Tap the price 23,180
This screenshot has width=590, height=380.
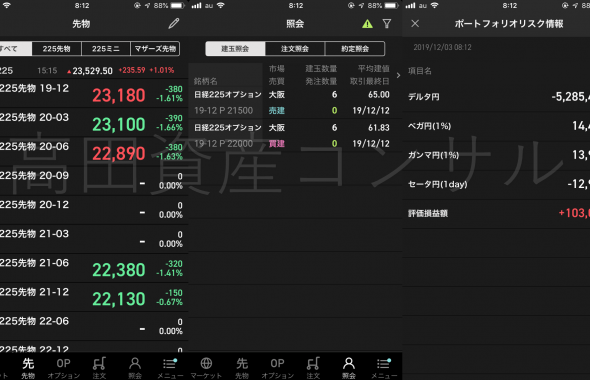[119, 96]
